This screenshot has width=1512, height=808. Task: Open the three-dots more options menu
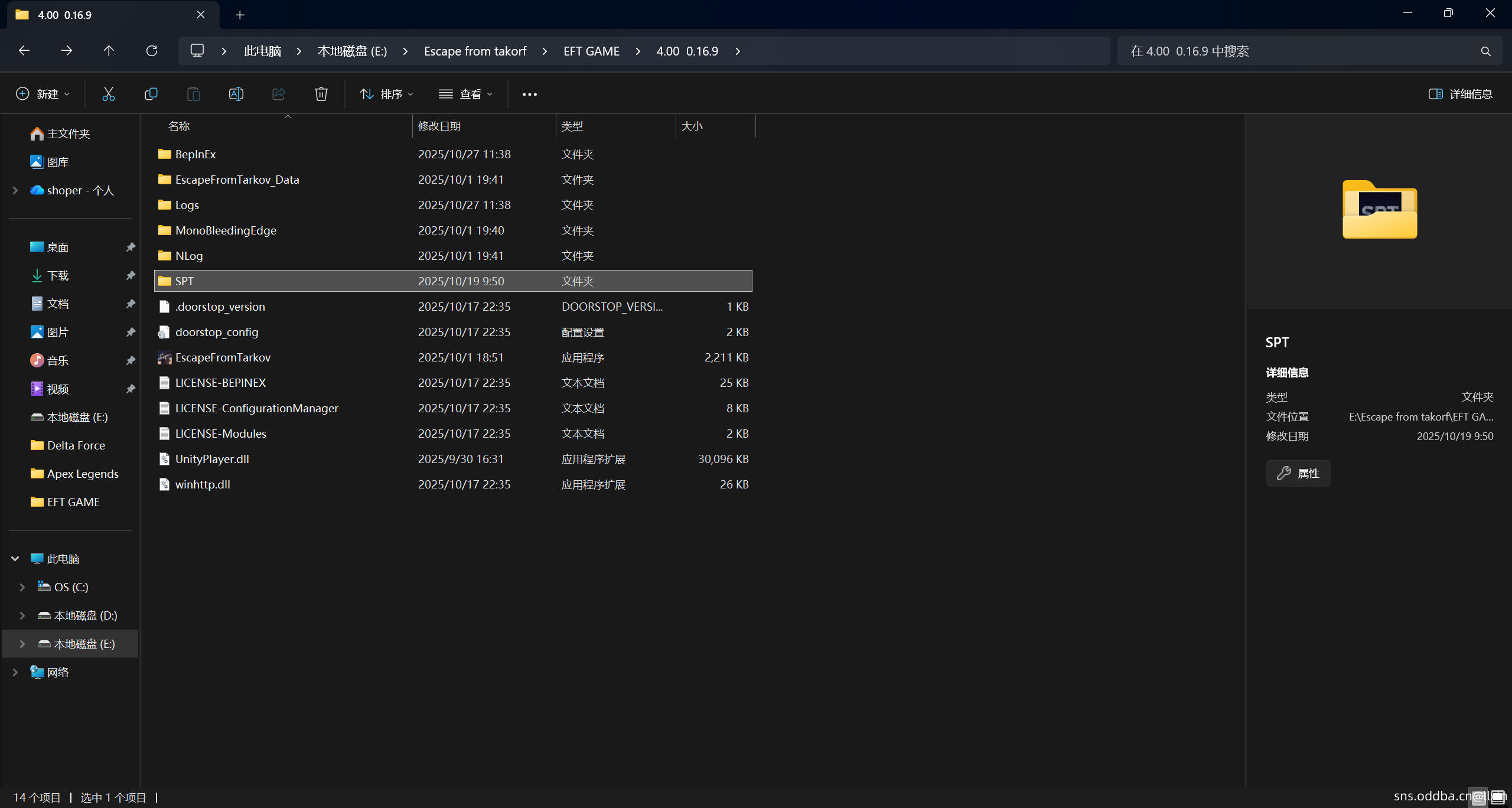(529, 94)
